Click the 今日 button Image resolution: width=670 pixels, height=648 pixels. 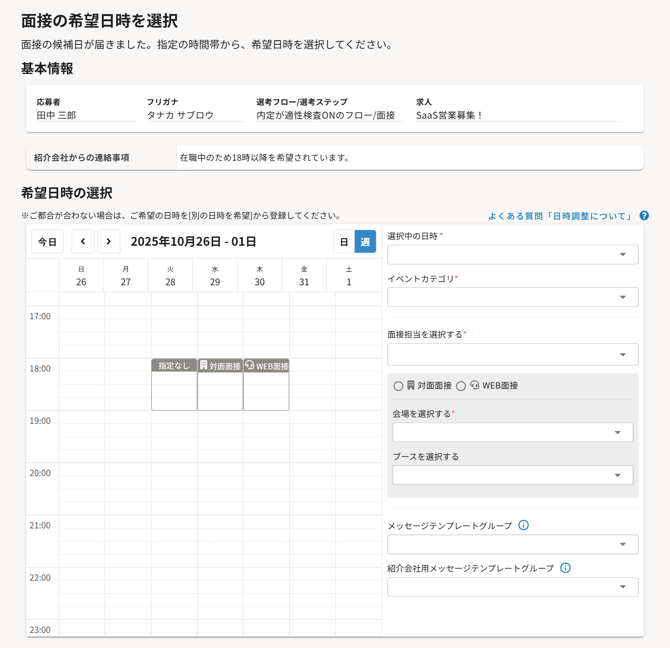(47, 241)
